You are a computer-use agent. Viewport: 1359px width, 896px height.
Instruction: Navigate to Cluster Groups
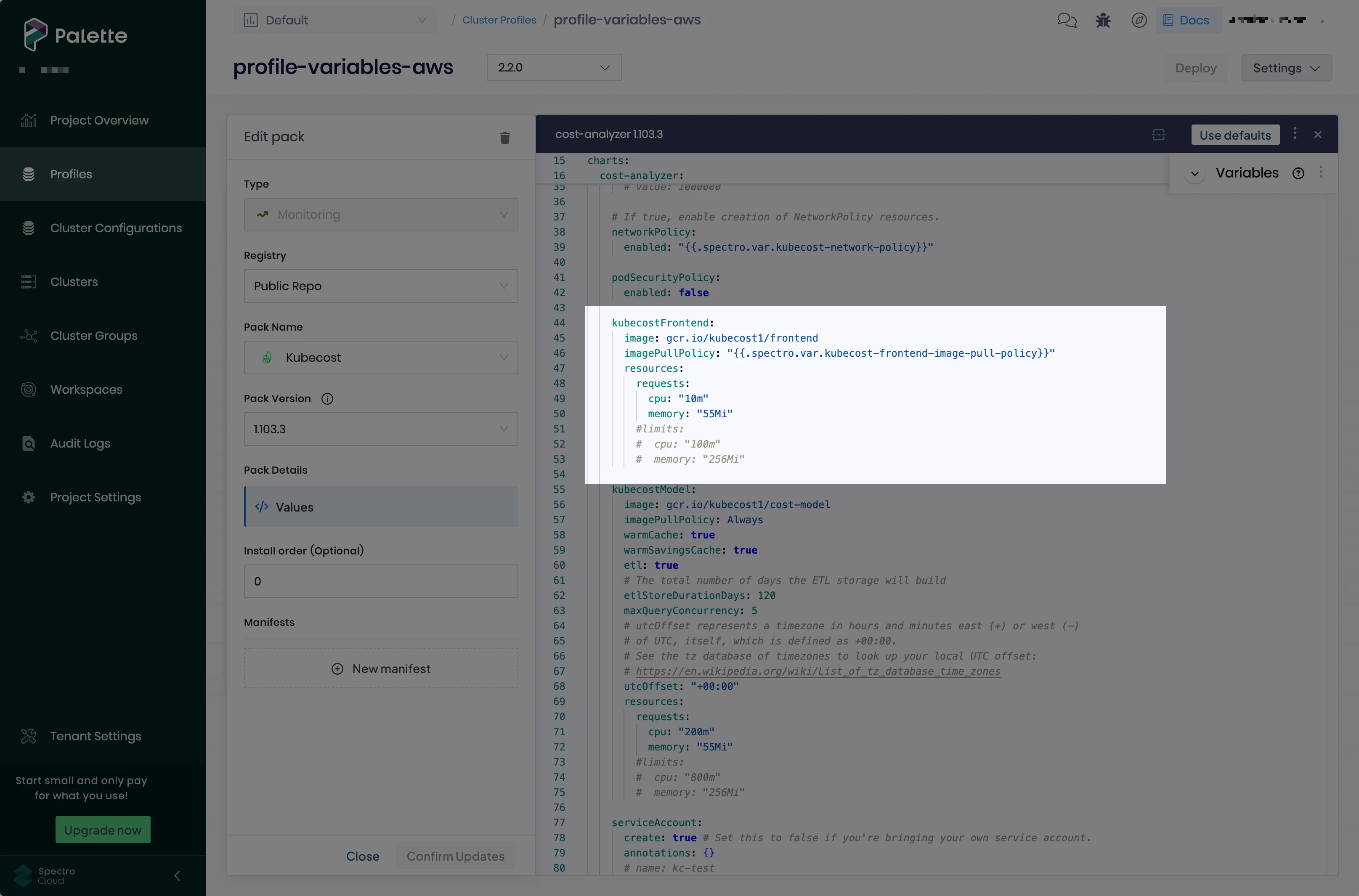tap(93, 335)
